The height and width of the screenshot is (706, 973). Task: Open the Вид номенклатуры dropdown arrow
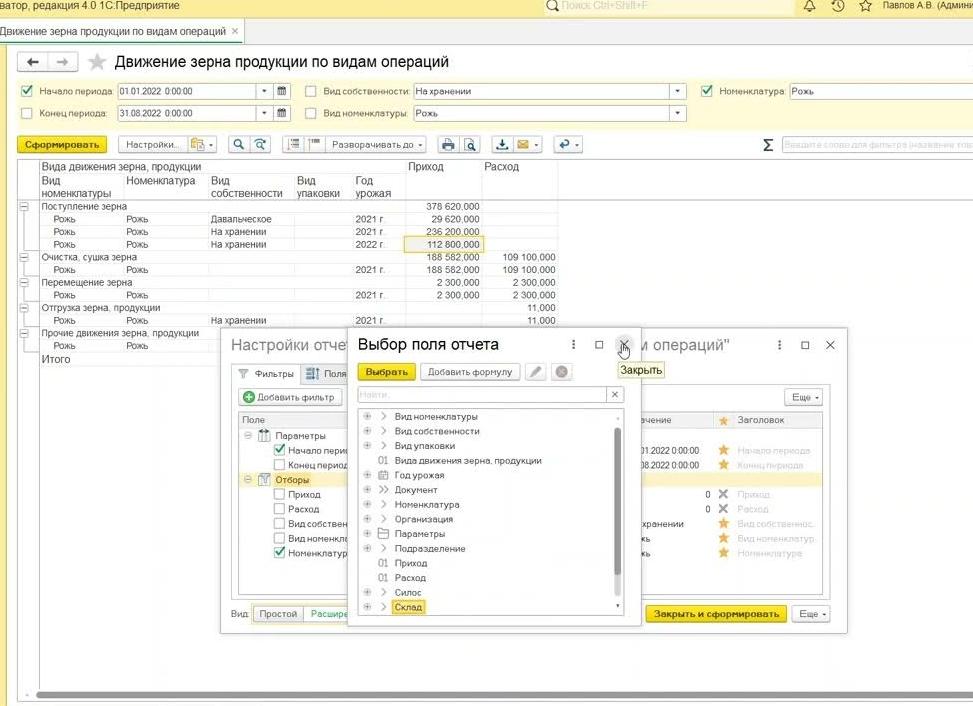[678, 114]
